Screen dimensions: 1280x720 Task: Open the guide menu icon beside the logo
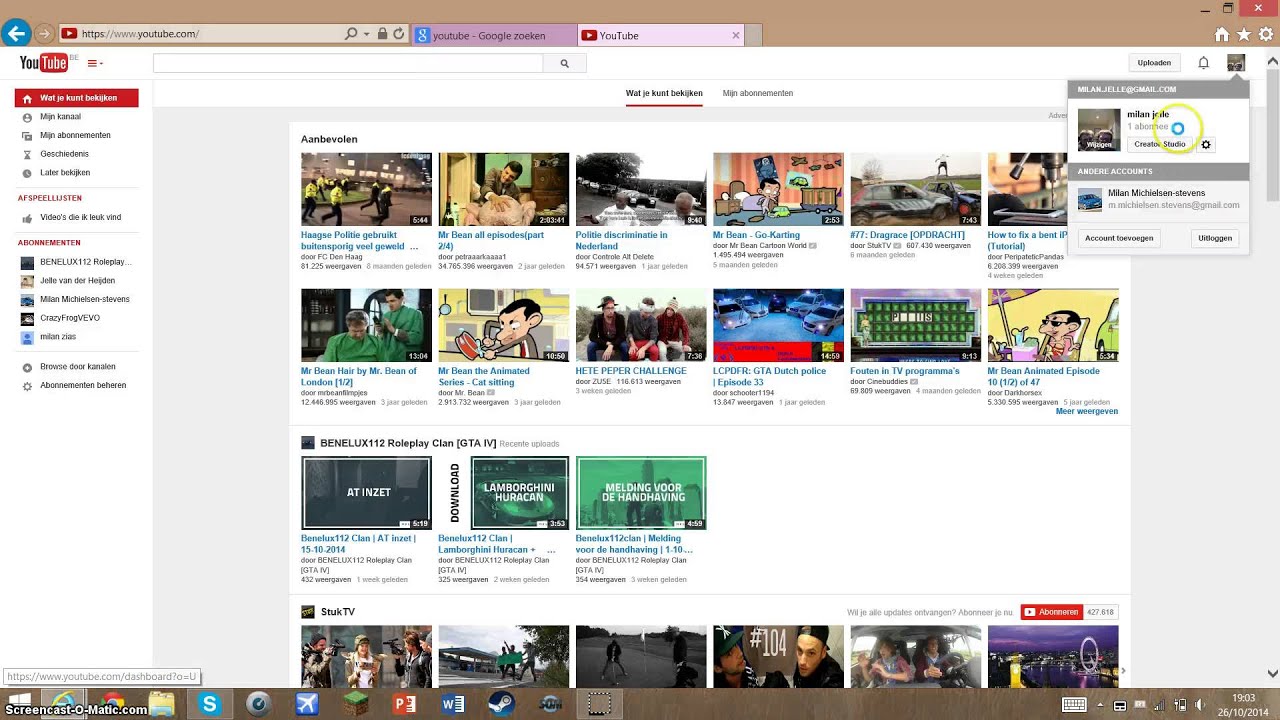tap(95, 63)
